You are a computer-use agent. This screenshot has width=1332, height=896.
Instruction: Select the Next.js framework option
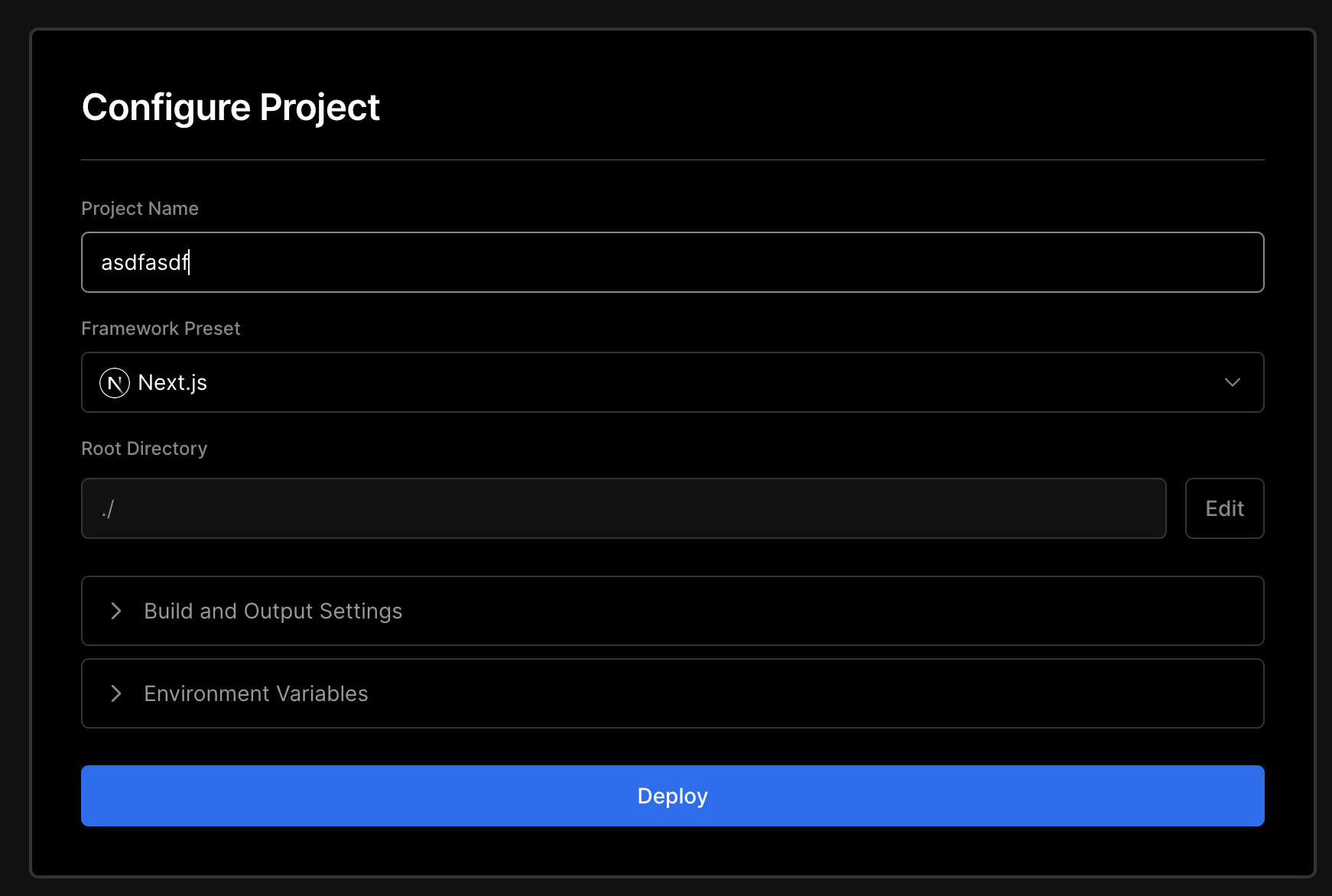(x=171, y=382)
